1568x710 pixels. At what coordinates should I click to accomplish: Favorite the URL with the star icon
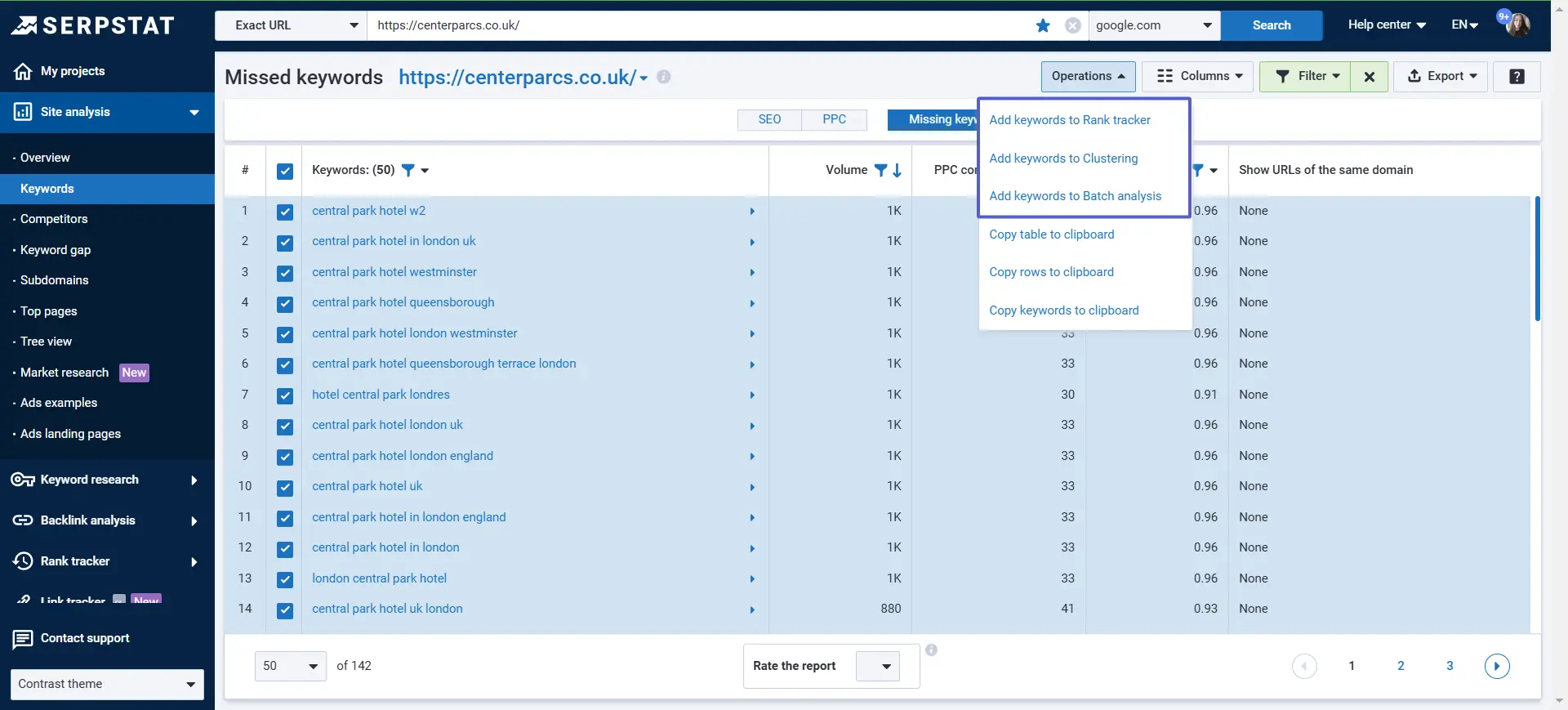point(1043,25)
